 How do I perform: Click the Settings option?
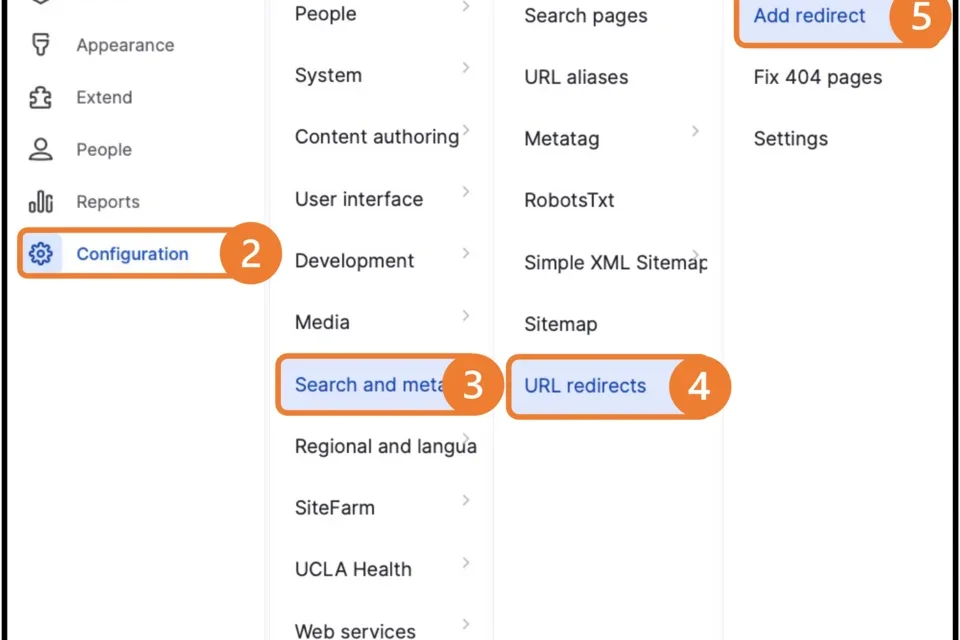pyautogui.click(x=790, y=139)
